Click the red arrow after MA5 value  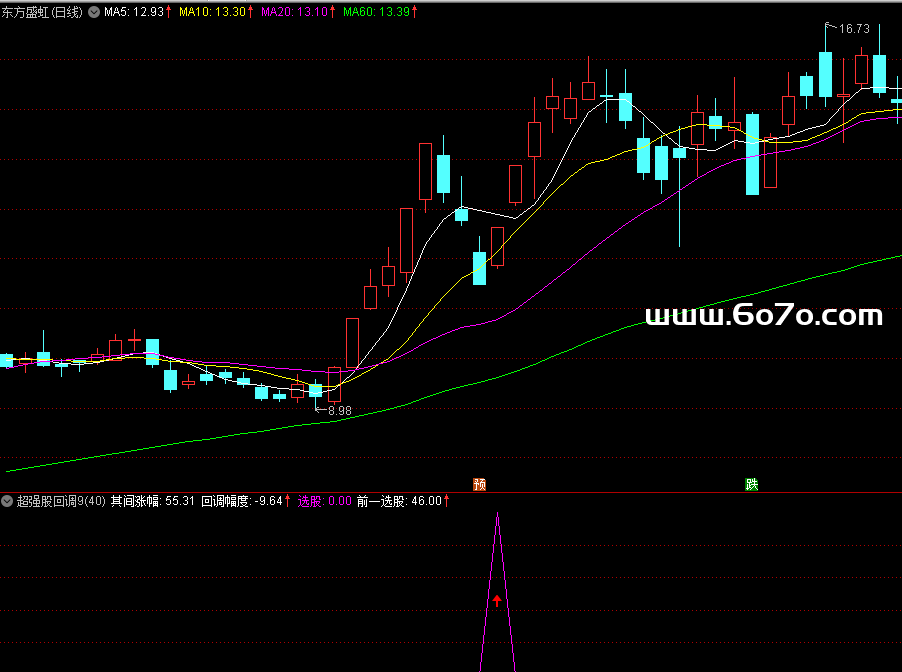point(168,12)
